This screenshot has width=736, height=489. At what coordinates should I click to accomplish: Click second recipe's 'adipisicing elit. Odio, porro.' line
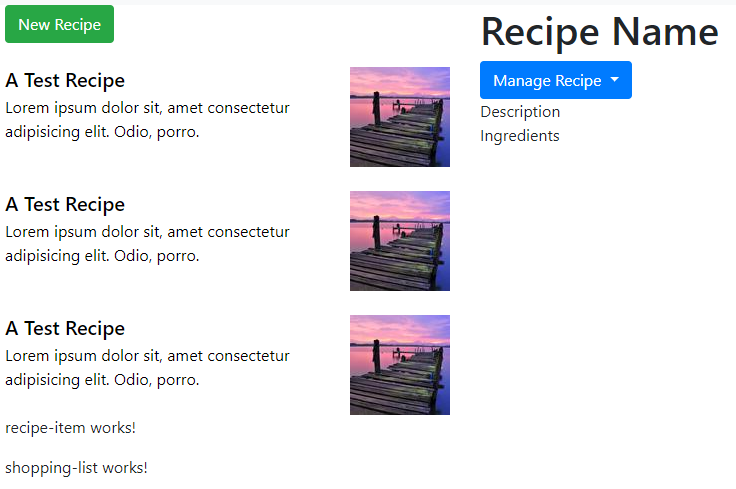(x=102, y=256)
